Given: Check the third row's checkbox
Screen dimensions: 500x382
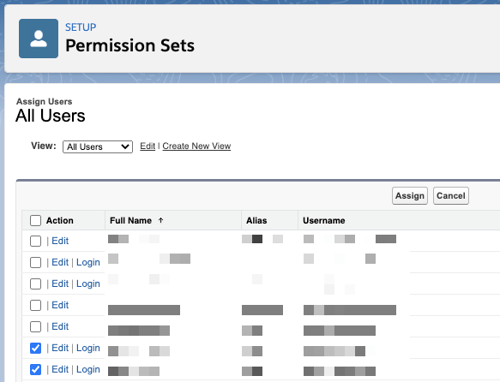Looking at the screenshot, I should pos(35,284).
